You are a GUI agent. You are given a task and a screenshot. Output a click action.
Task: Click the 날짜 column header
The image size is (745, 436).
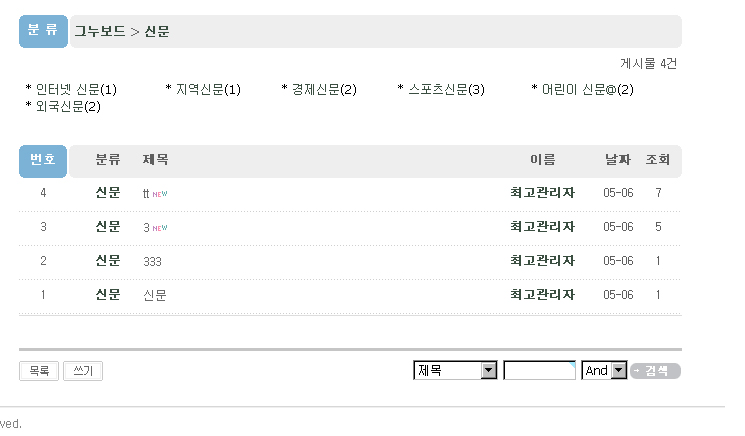pyautogui.click(x=618, y=160)
